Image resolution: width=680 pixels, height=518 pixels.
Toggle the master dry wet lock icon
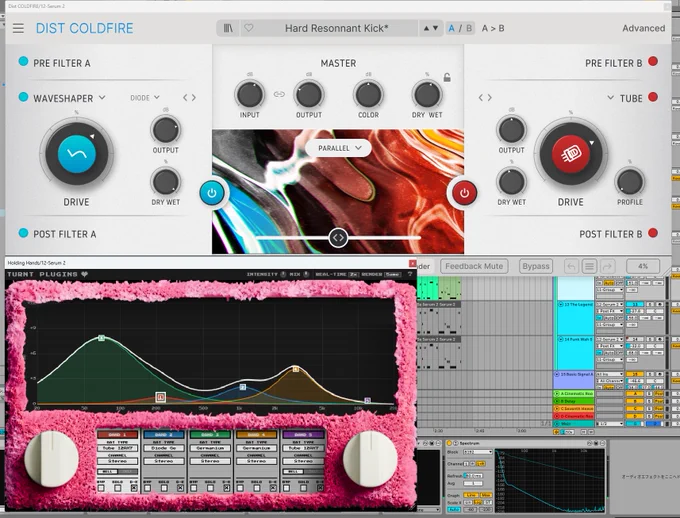click(x=447, y=78)
